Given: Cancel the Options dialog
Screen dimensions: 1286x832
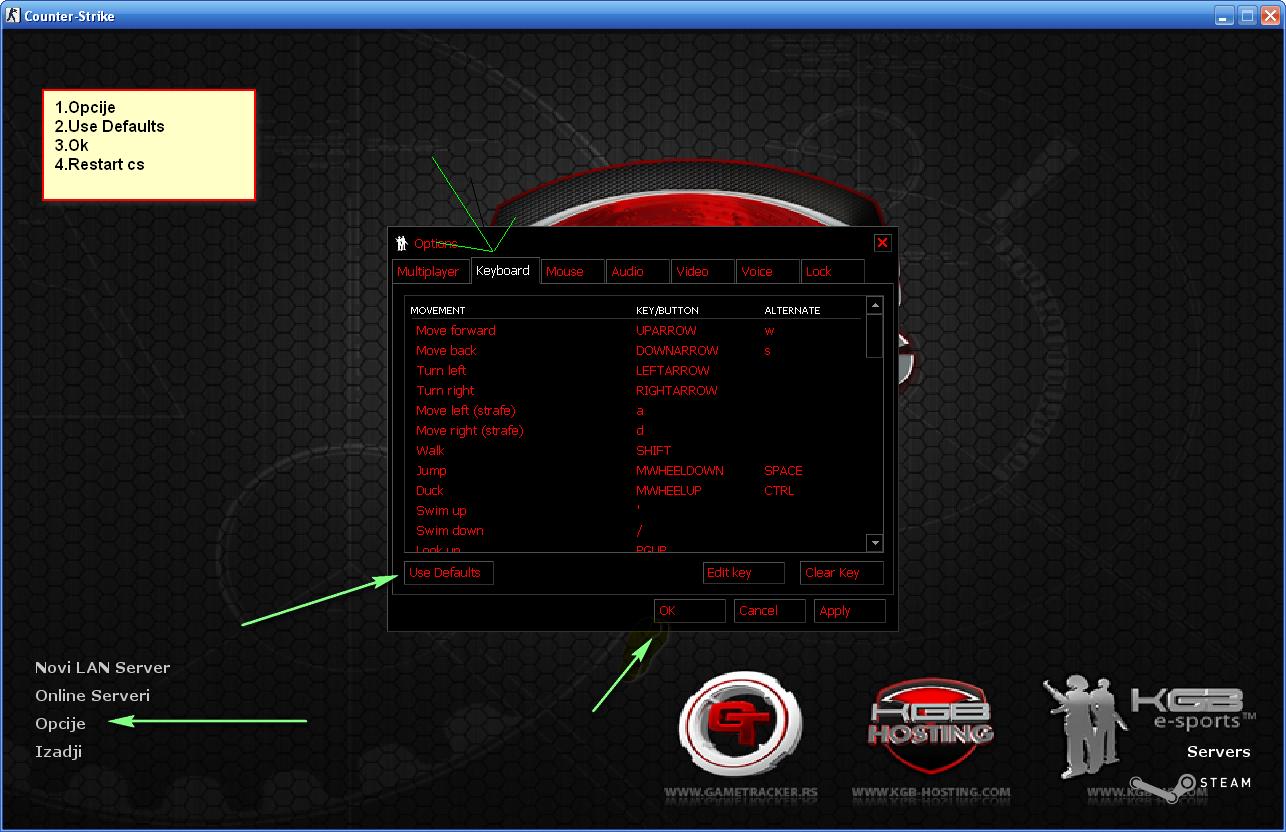Looking at the screenshot, I should 770,611.
